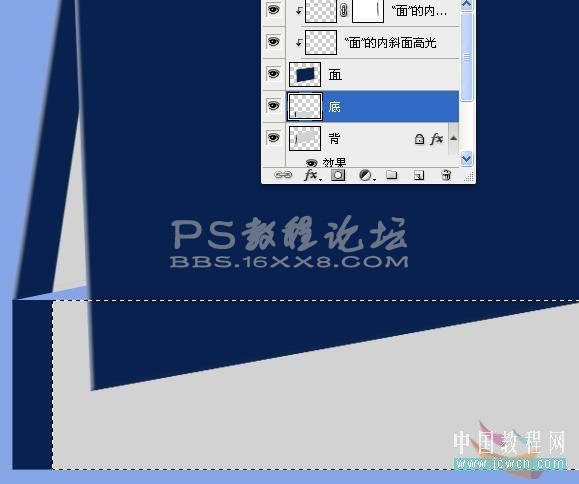The width and height of the screenshot is (579, 484).
Task: Click the 背 layer thumbnail
Action: coord(305,138)
